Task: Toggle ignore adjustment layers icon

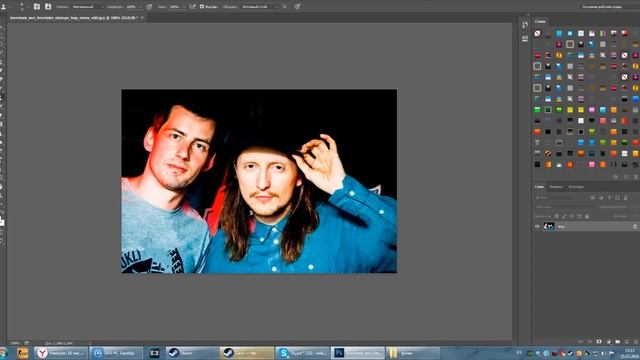Action: (x=284, y=7)
